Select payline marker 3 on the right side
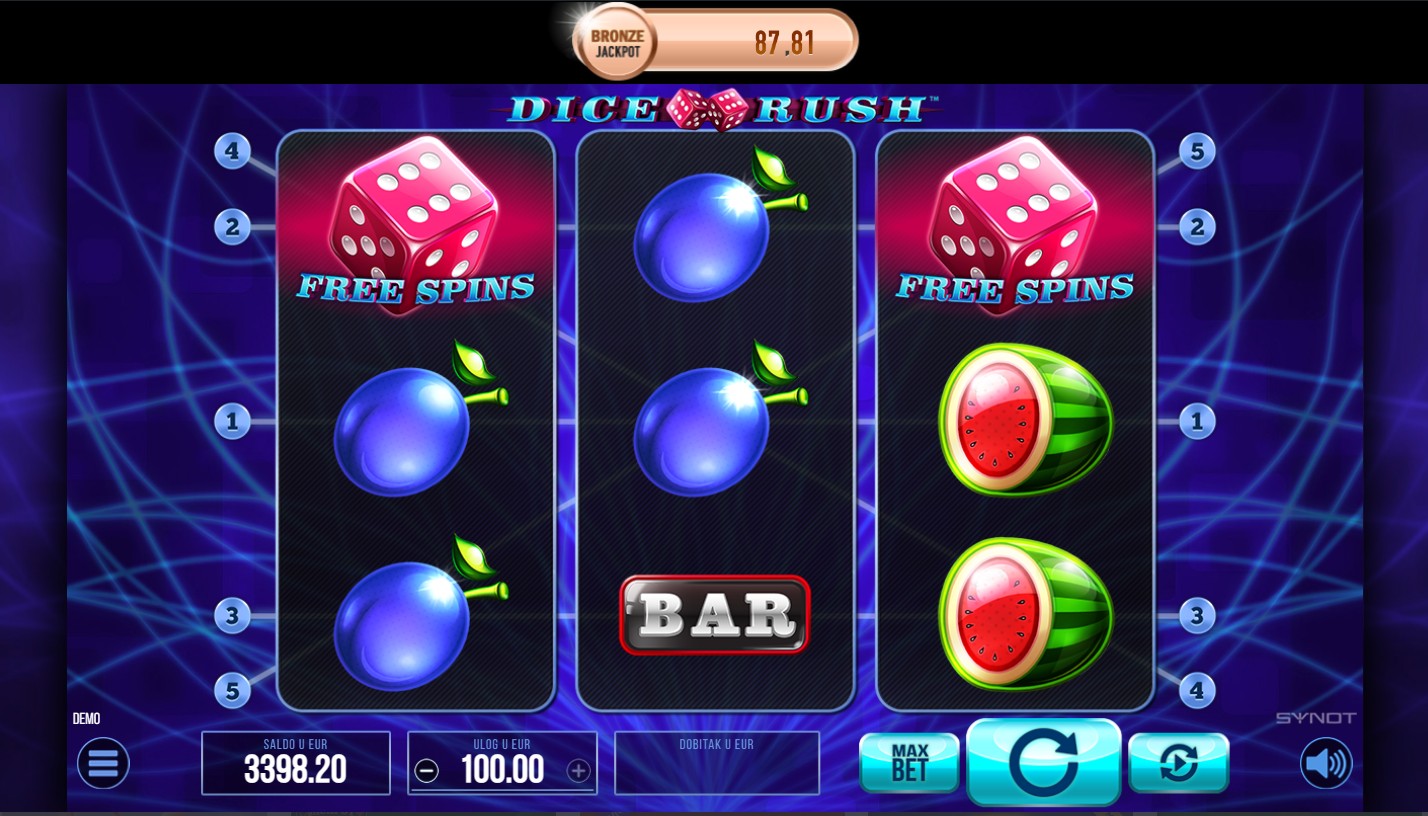This screenshot has height=816, width=1428. (1197, 616)
